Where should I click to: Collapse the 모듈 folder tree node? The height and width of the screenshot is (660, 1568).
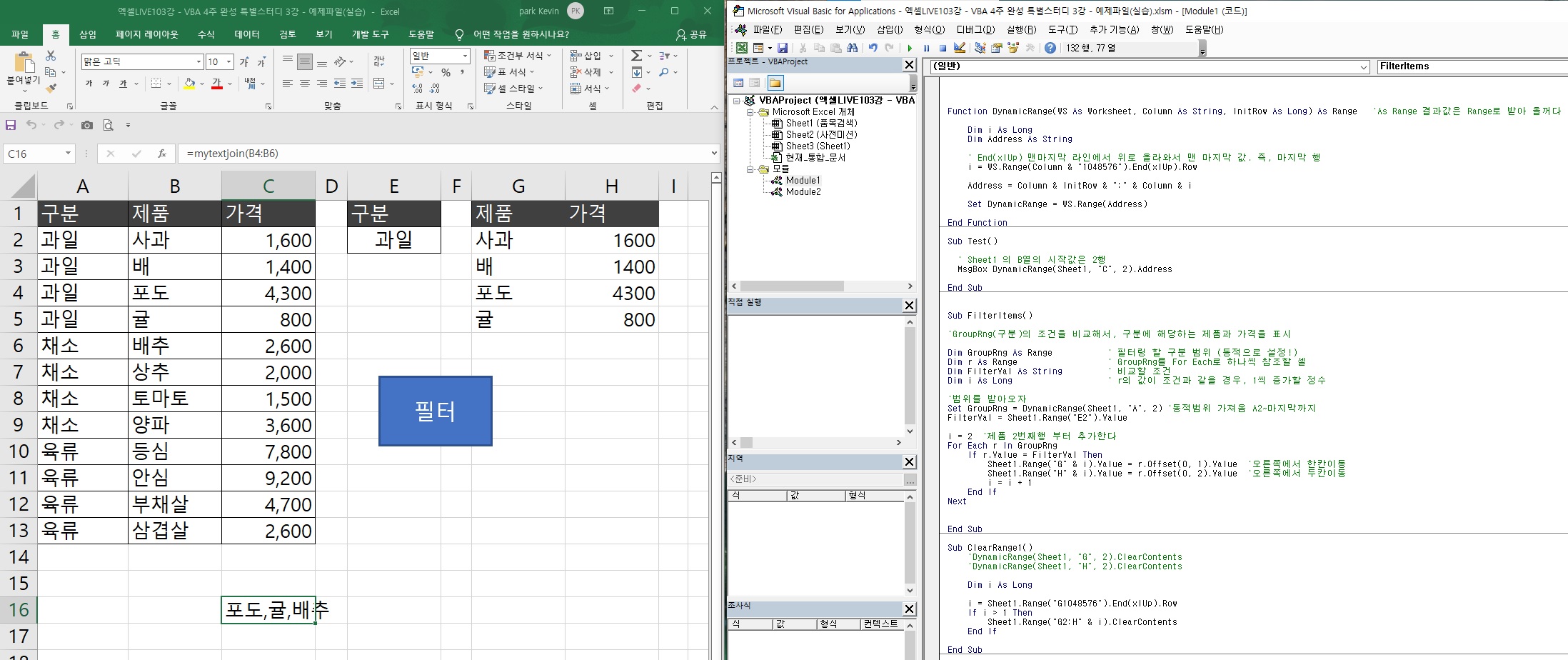tap(750, 169)
